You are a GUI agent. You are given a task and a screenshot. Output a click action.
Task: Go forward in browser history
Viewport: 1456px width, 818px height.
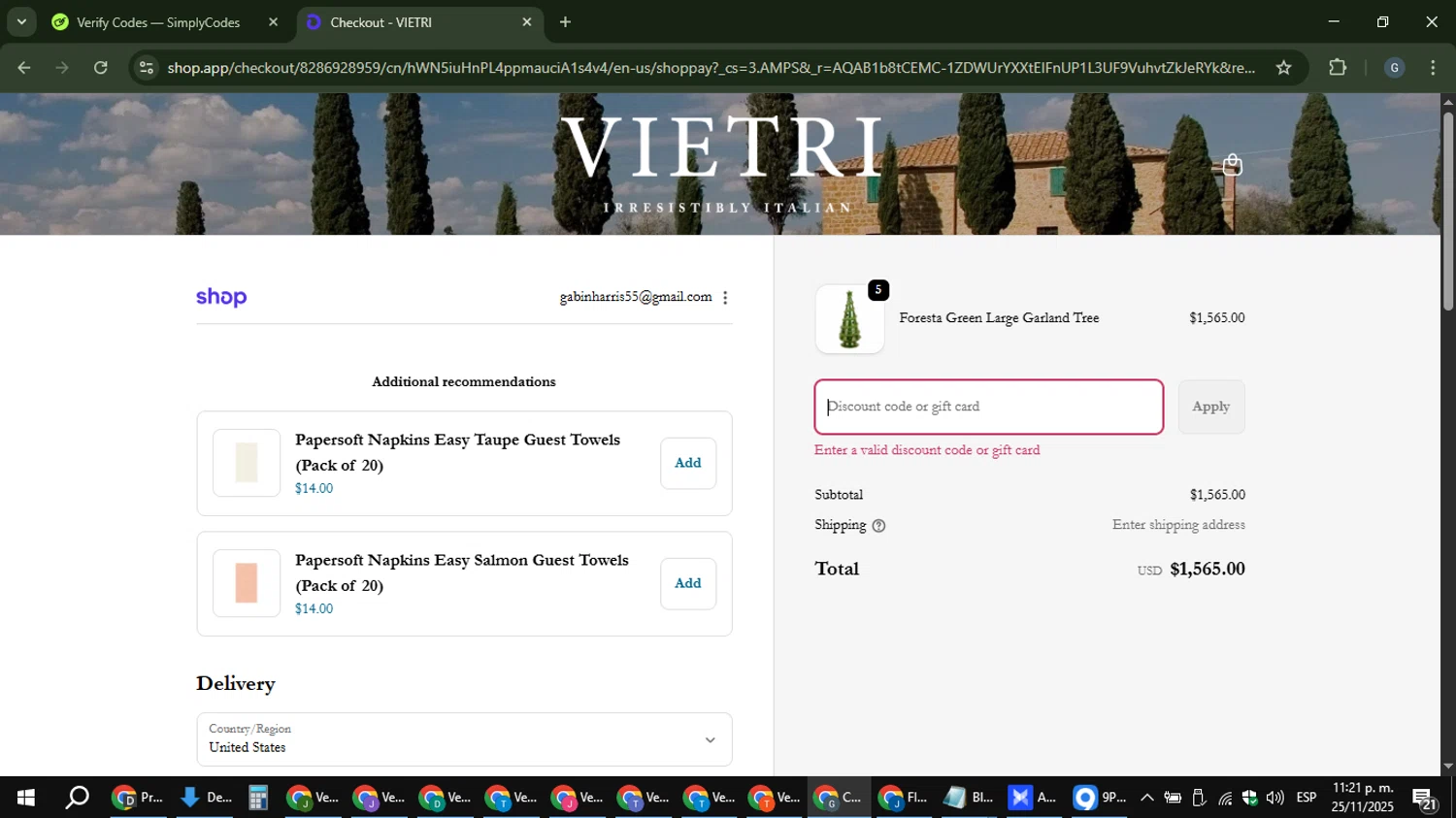point(62,67)
